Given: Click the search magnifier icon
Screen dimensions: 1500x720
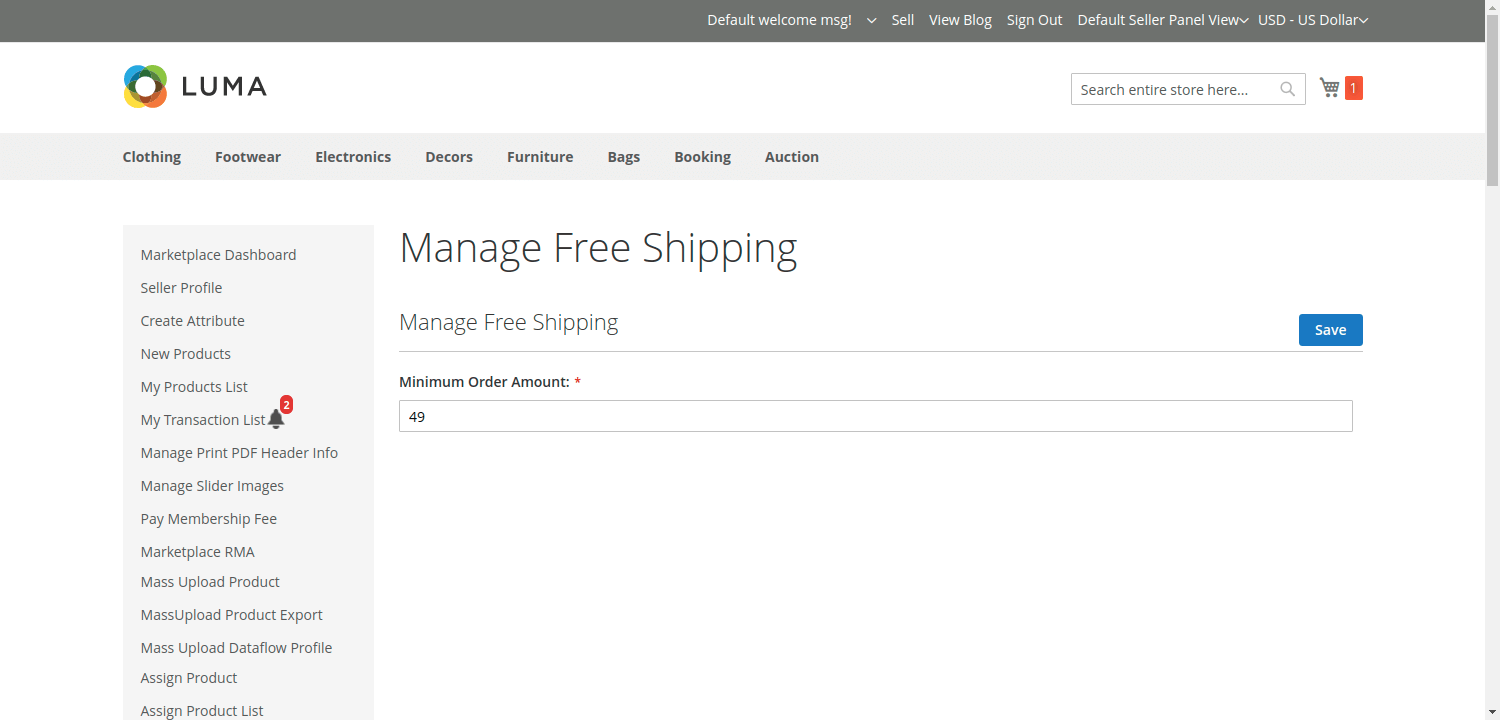Looking at the screenshot, I should coord(1287,89).
